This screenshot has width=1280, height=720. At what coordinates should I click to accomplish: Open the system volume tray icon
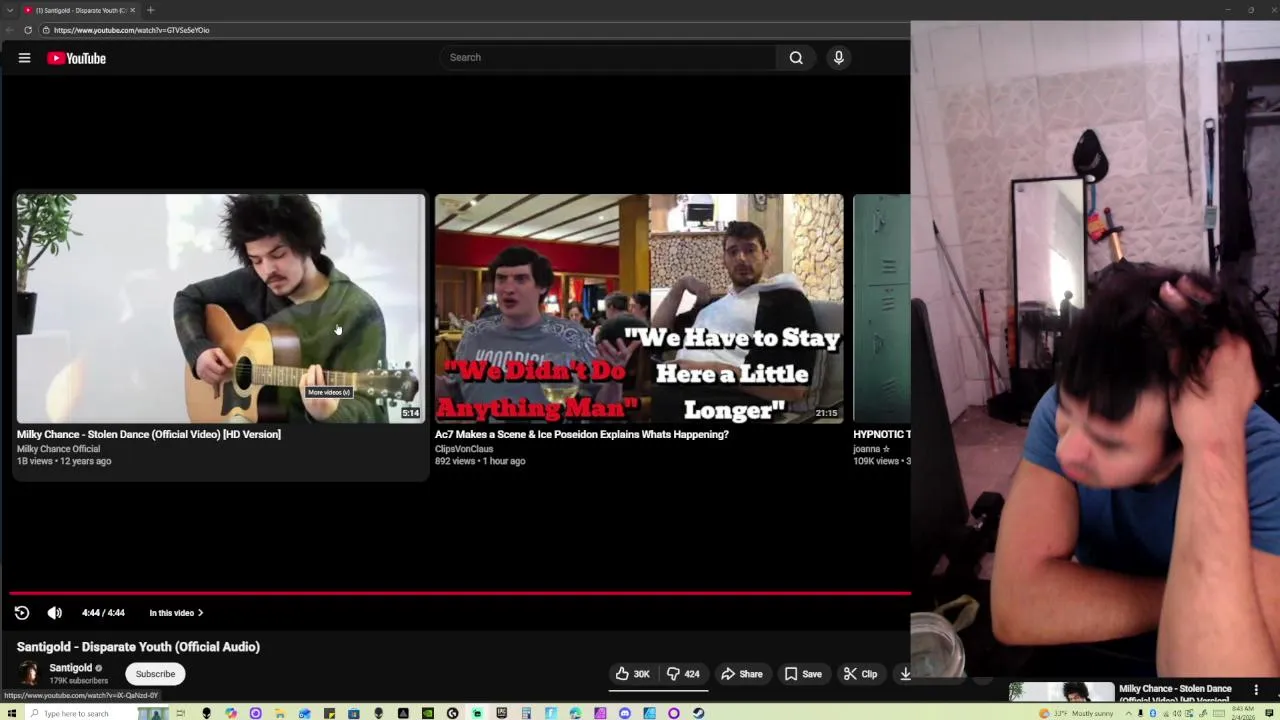[1177, 713]
